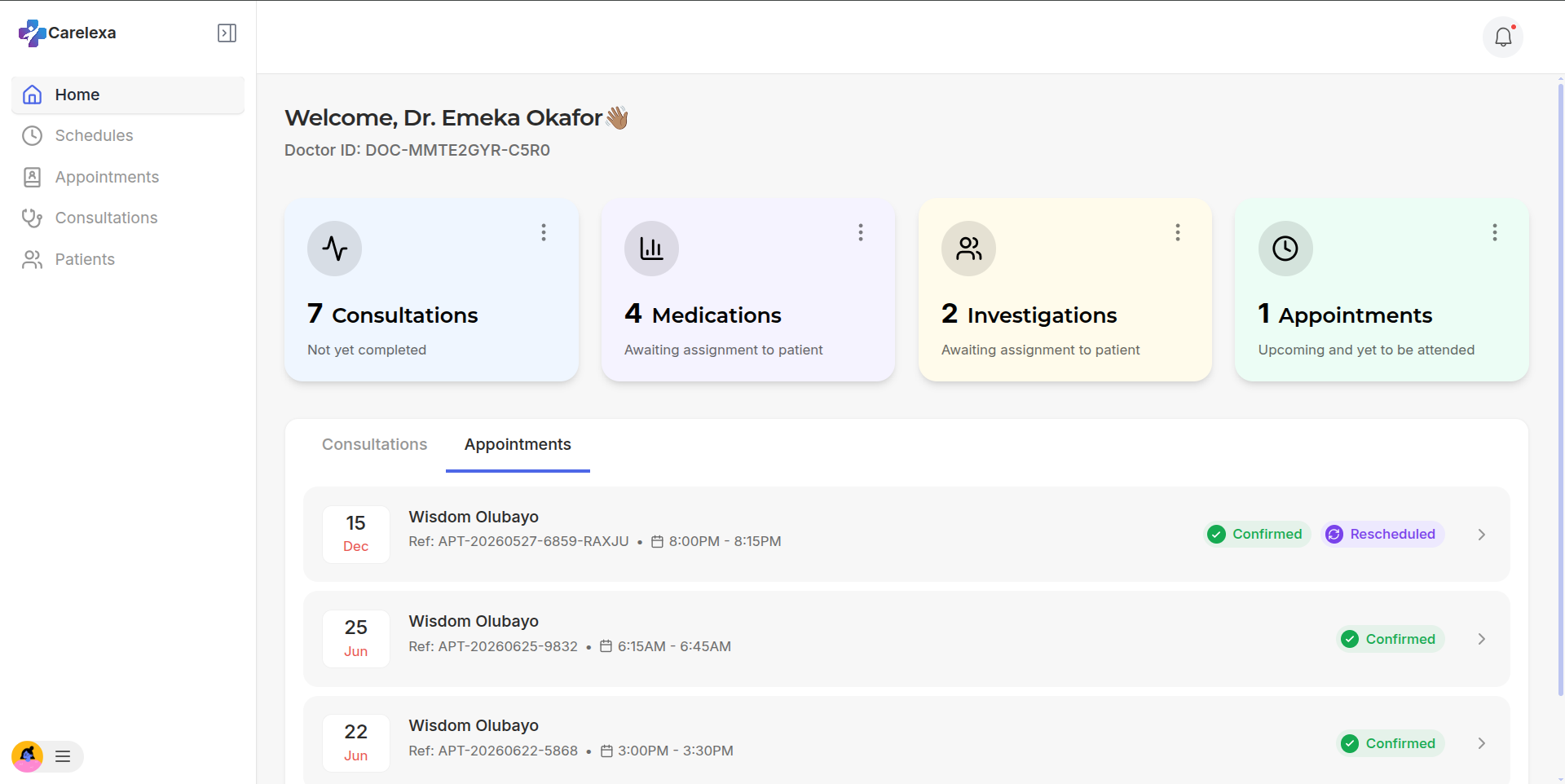Viewport: 1565px width, 784px height.
Task: Click the green check icon on 25 Jun Confirmed badge
Action: [x=1350, y=639]
